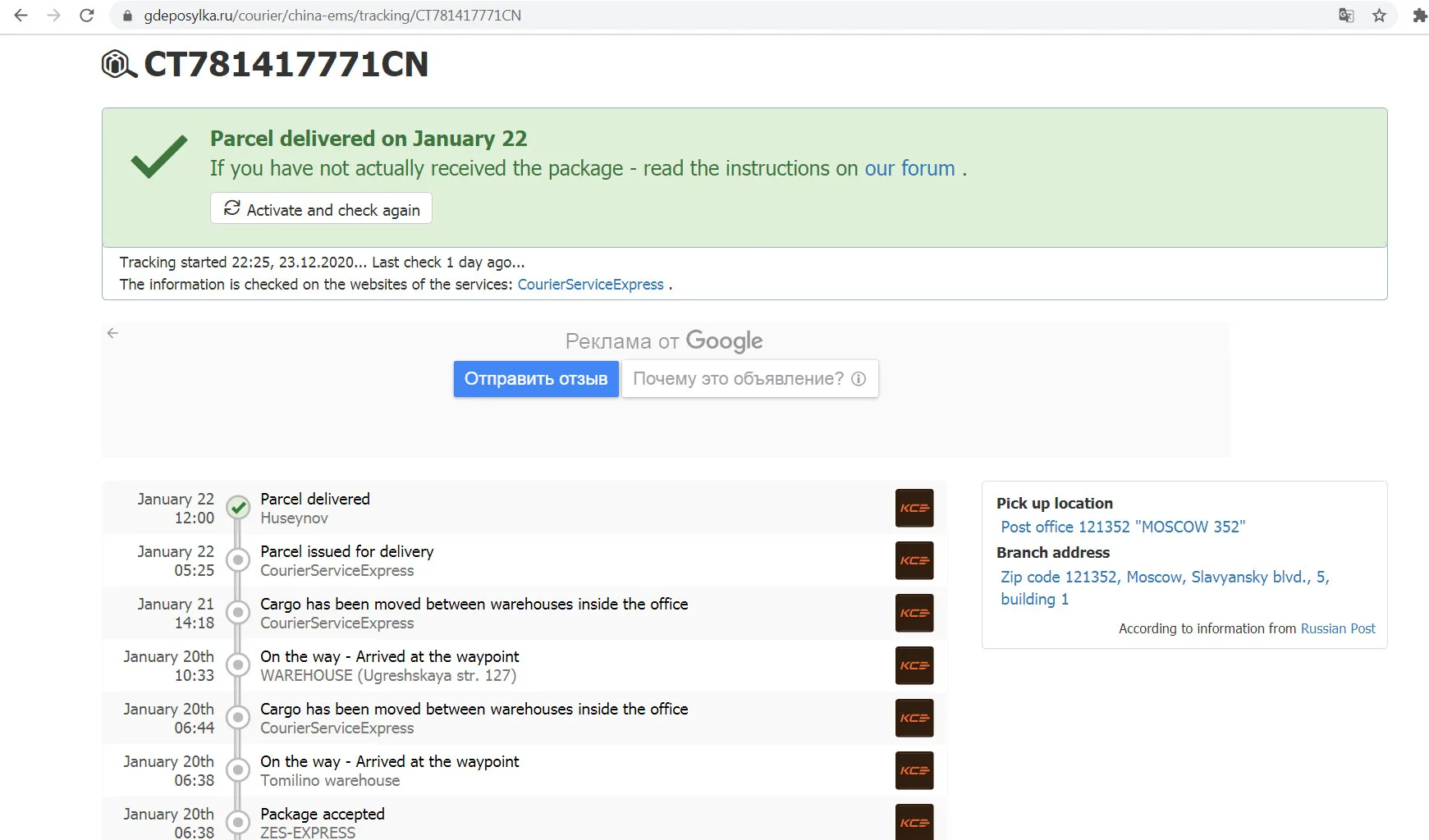Open Post office 121352 MOSCOW 352 link
1429x840 pixels.
point(1122,527)
